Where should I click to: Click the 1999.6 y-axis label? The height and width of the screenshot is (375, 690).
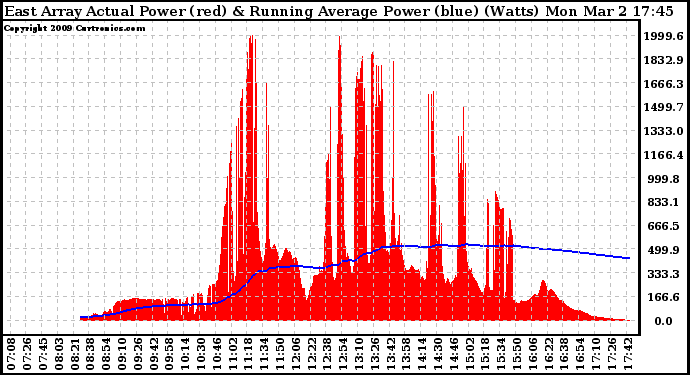[x=664, y=36]
